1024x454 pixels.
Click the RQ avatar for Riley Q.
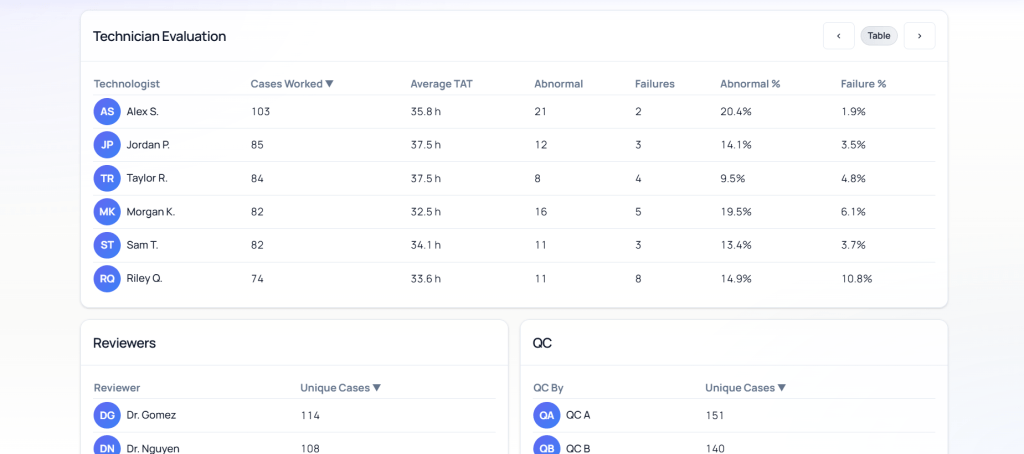pyautogui.click(x=107, y=278)
